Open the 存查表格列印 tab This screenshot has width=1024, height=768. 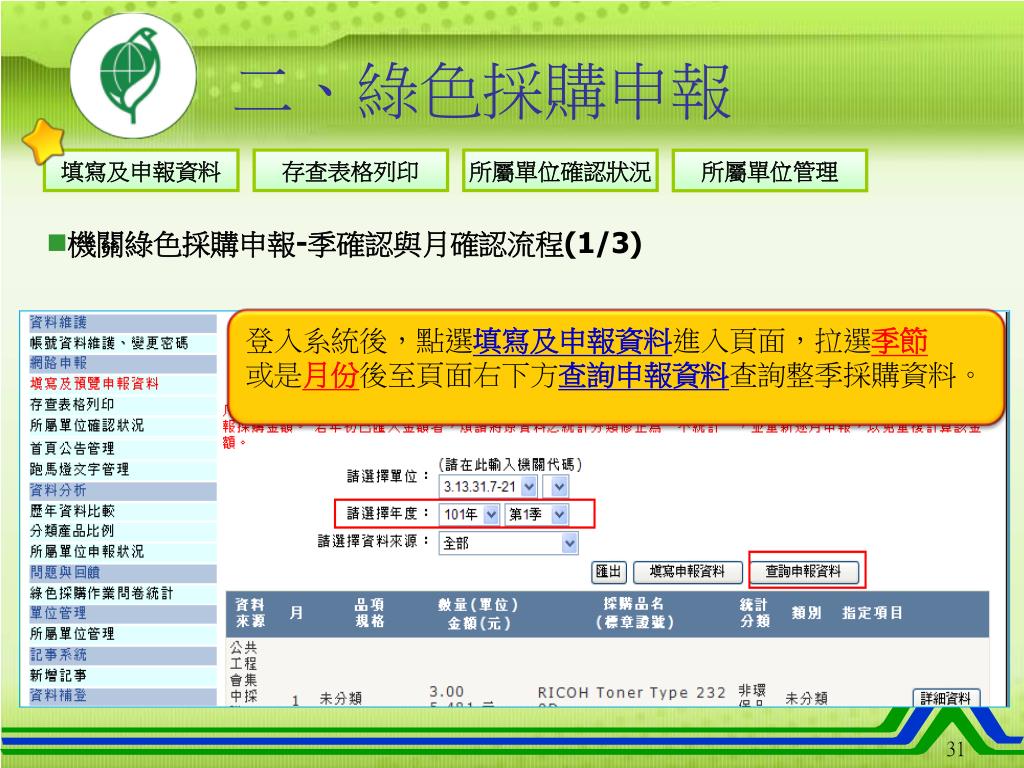click(x=351, y=171)
